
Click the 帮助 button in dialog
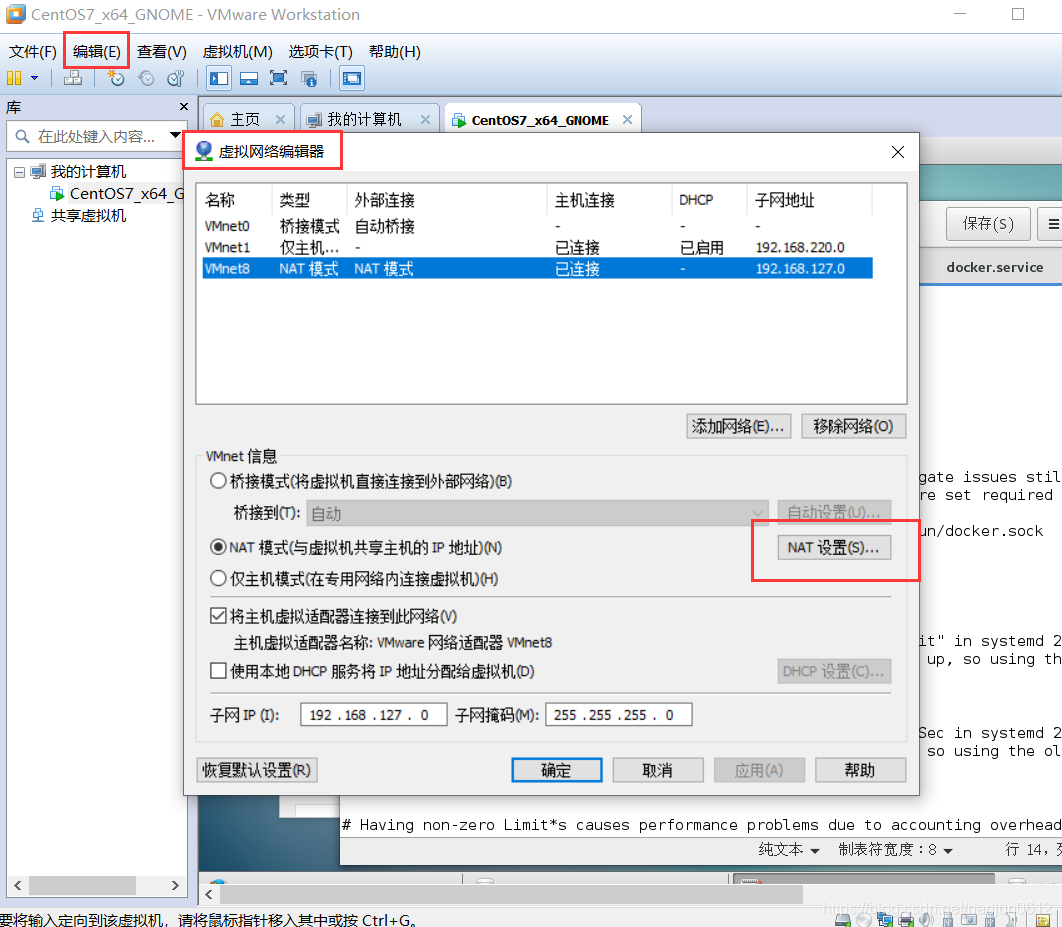point(860,771)
